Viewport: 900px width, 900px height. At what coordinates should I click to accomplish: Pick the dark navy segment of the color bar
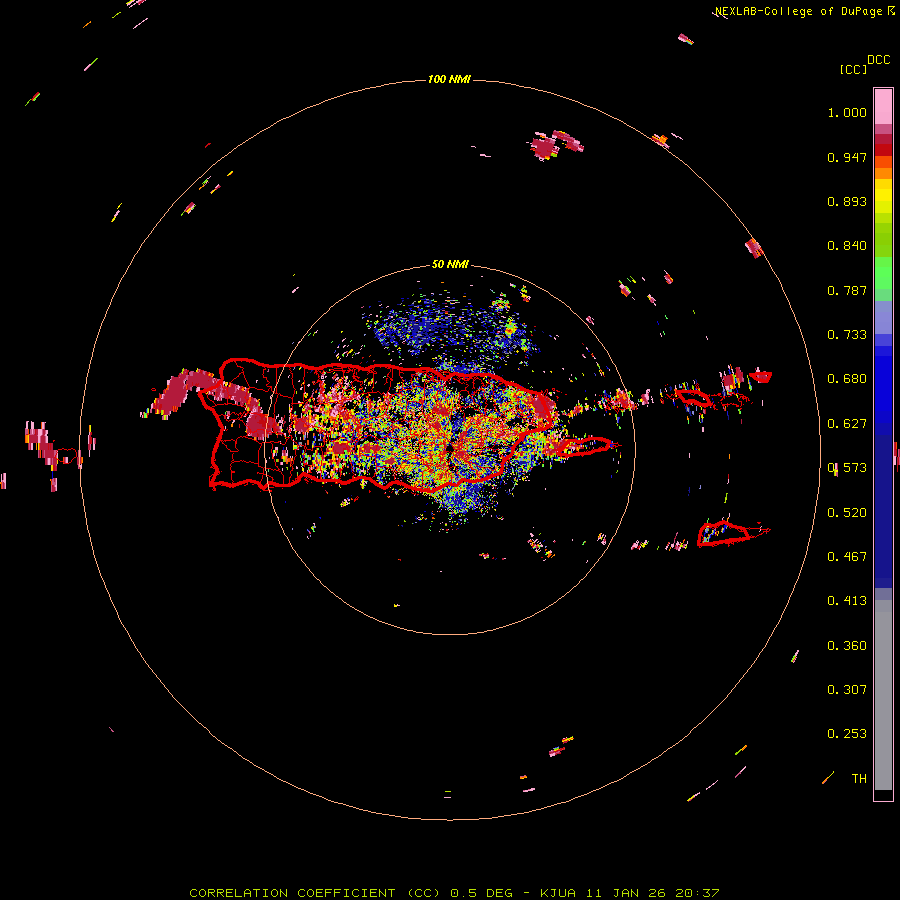click(x=883, y=511)
